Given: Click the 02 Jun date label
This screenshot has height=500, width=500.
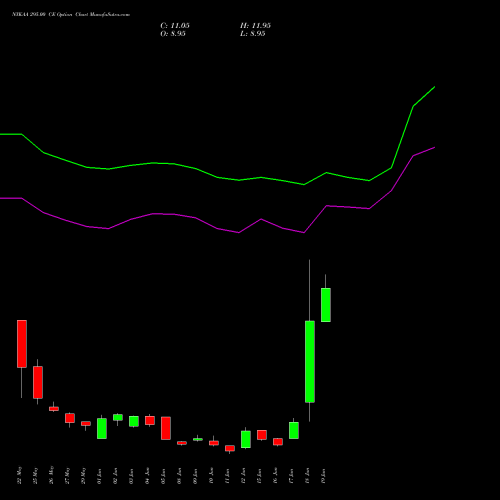Looking at the screenshot, I should [x=115, y=476].
